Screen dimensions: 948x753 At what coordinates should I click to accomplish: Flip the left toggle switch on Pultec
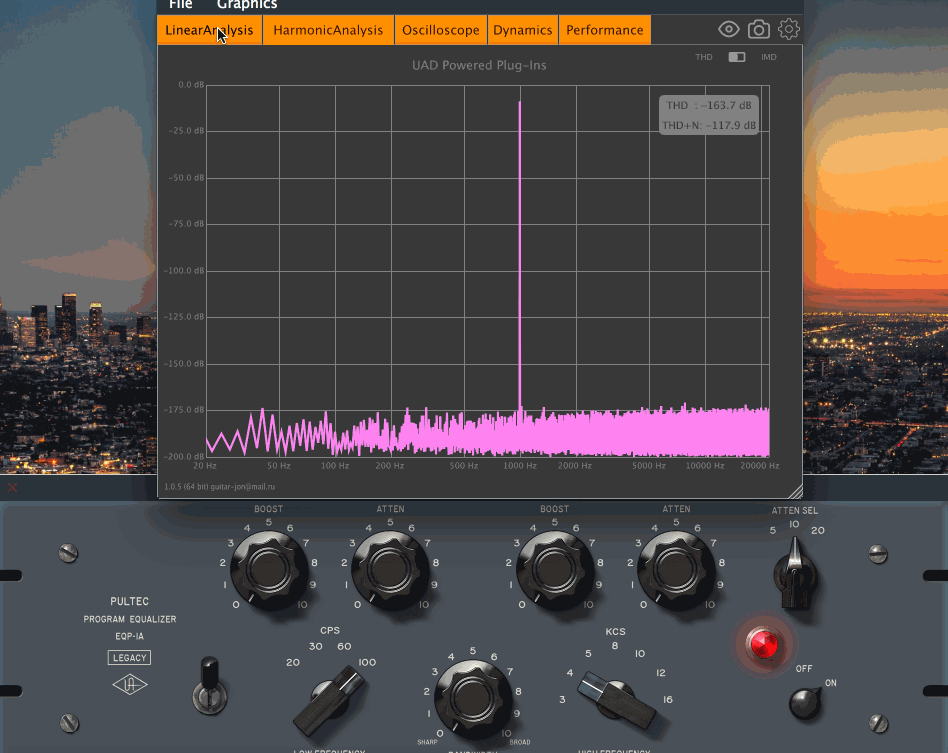point(209,686)
